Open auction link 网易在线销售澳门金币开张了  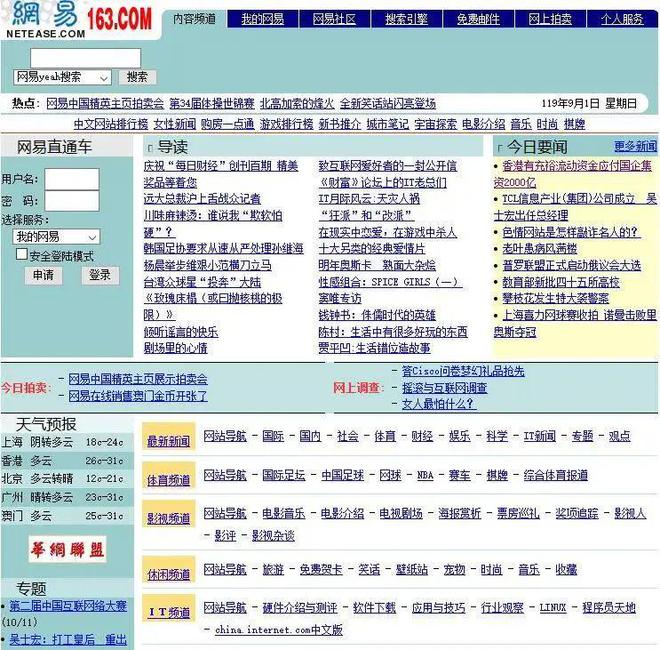point(138,396)
